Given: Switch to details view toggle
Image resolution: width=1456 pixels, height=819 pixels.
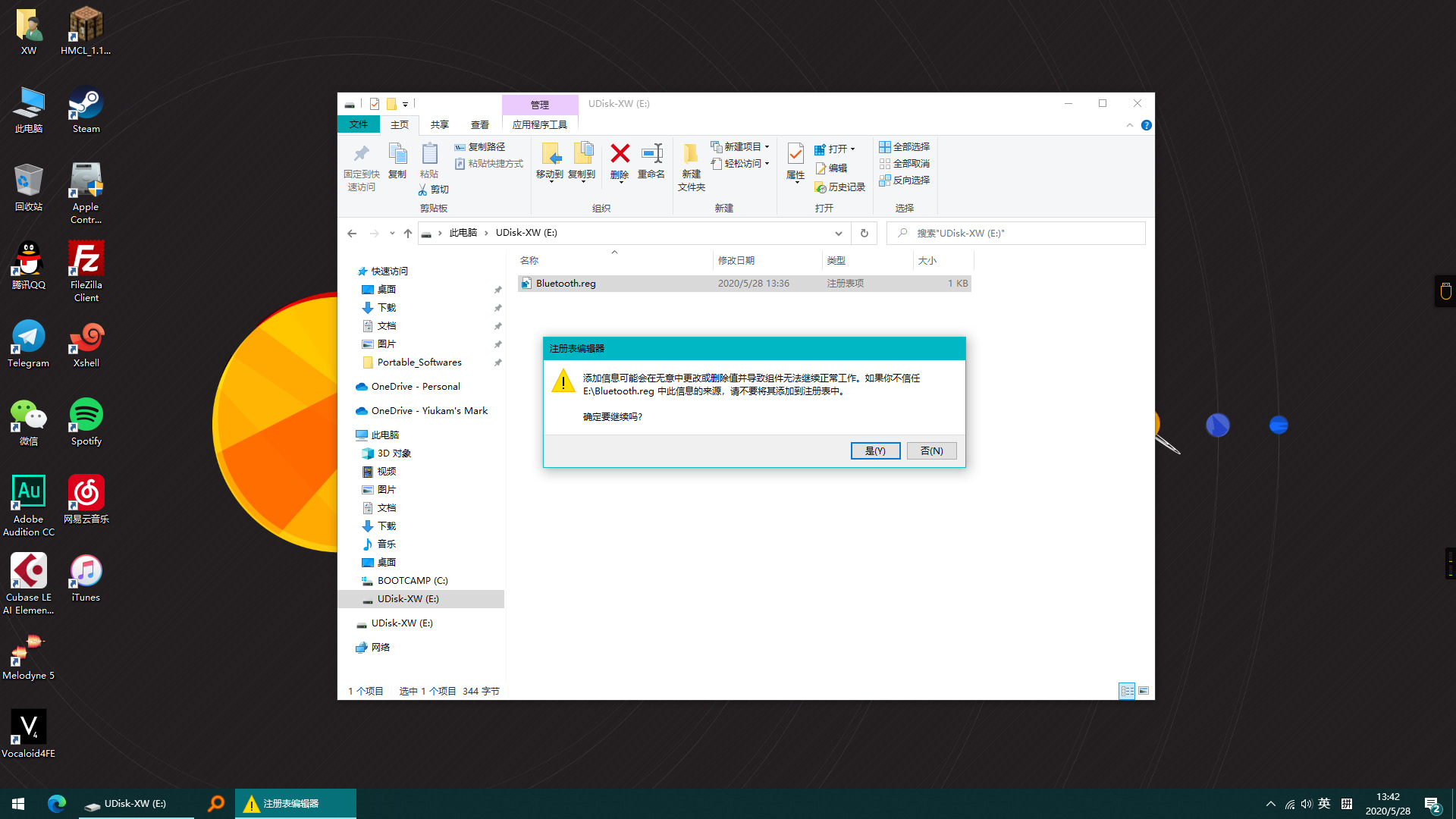Looking at the screenshot, I should 1127,691.
